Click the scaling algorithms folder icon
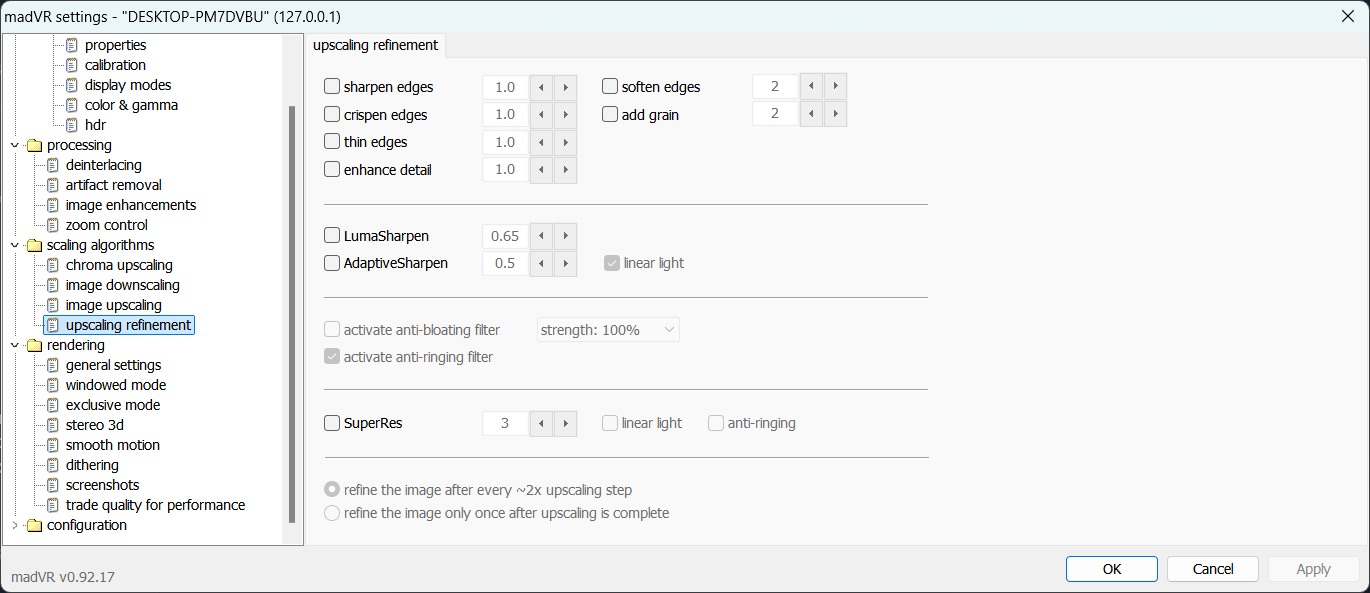The width and height of the screenshot is (1370, 593). (x=34, y=245)
